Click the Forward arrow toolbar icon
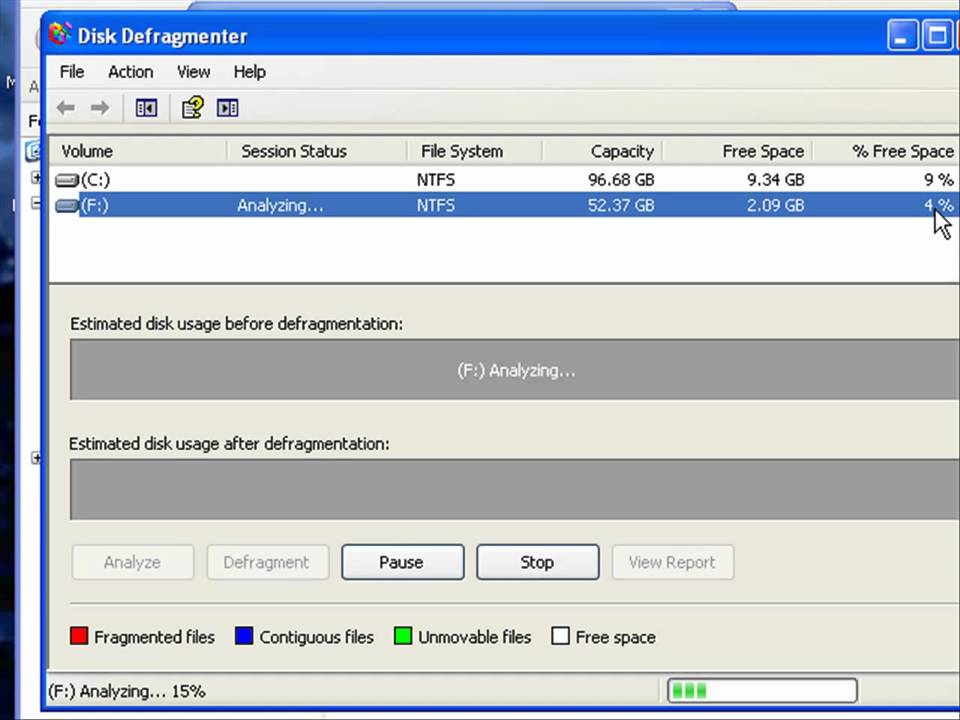Image resolution: width=960 pixels, height=720 pixels. (x=100, y=108)
